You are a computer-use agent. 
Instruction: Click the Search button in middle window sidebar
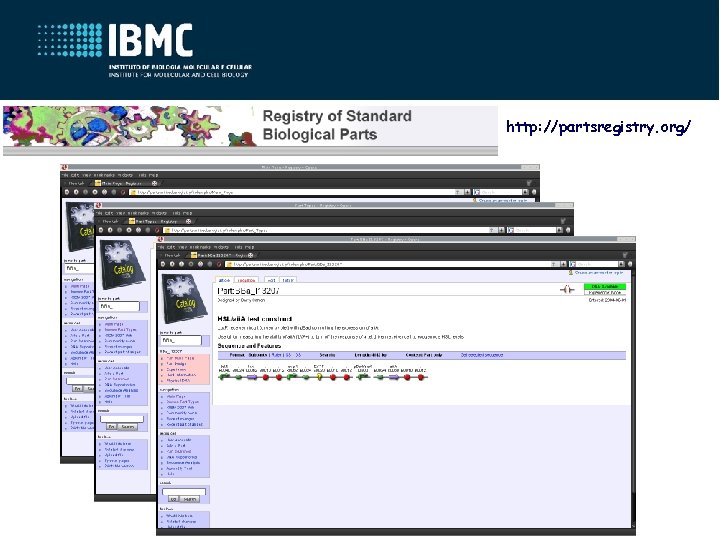click(x=127, y=427)
